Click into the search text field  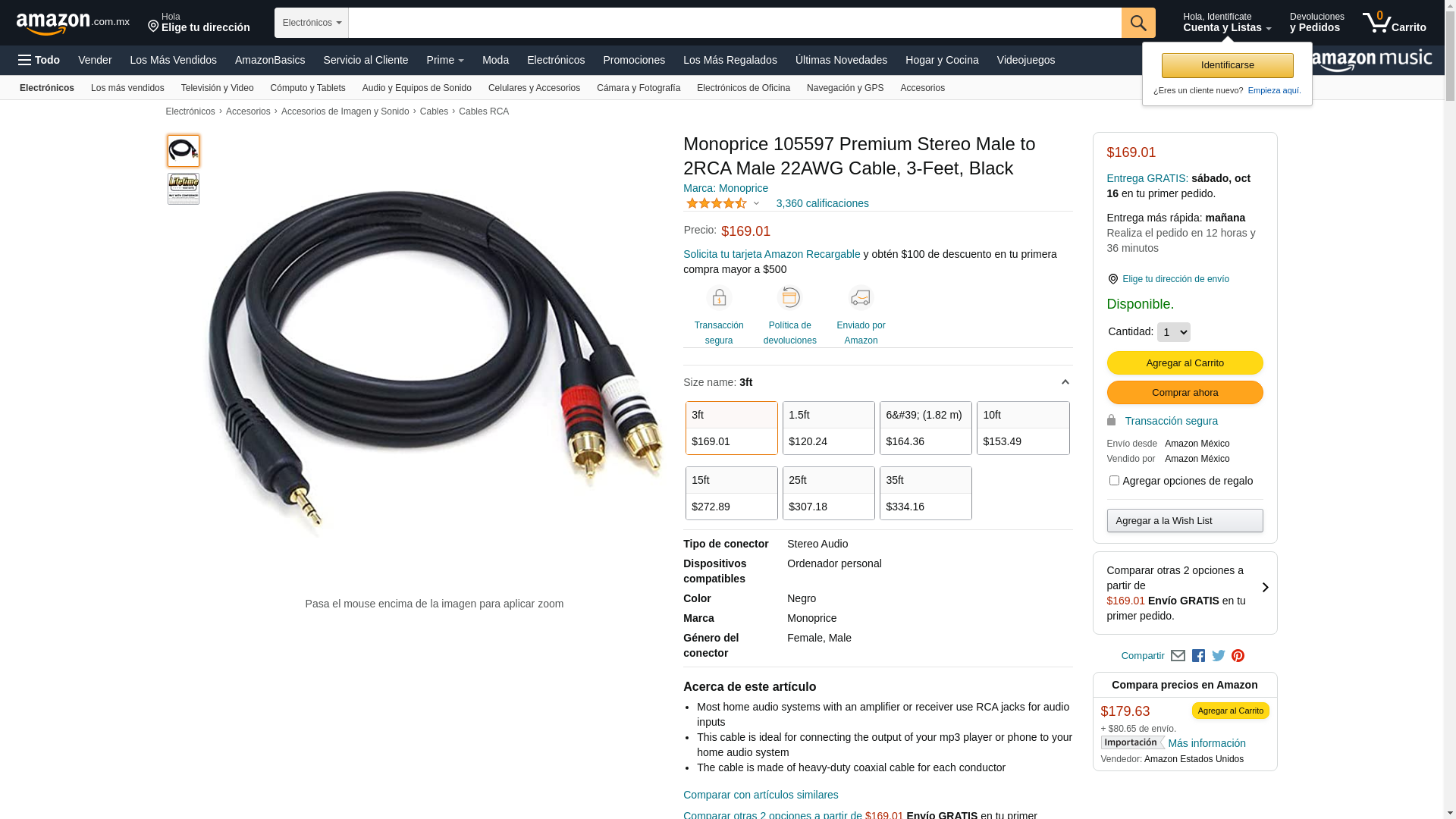[x=734, y=23]
